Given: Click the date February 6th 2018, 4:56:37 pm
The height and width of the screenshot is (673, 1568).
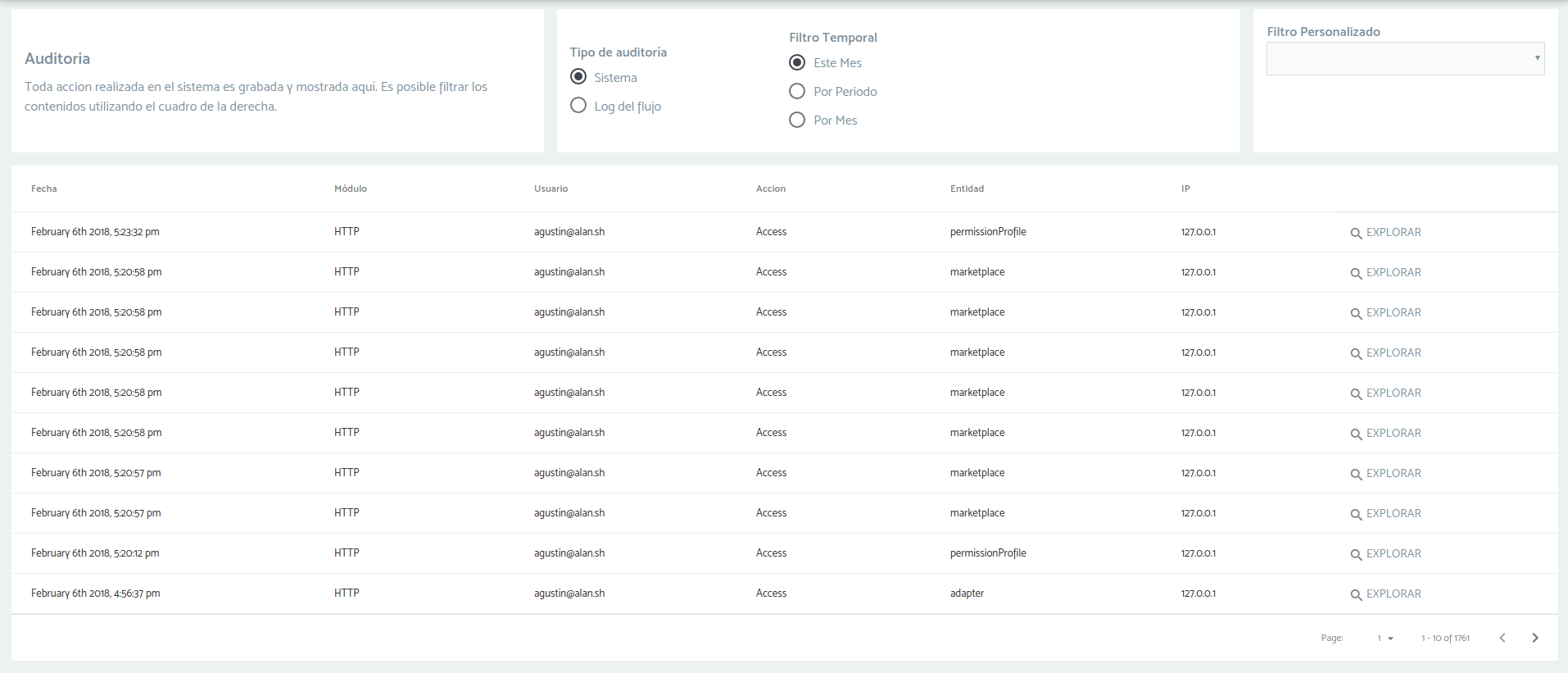Looking at the screenshot, I should [x=96, y=593].
